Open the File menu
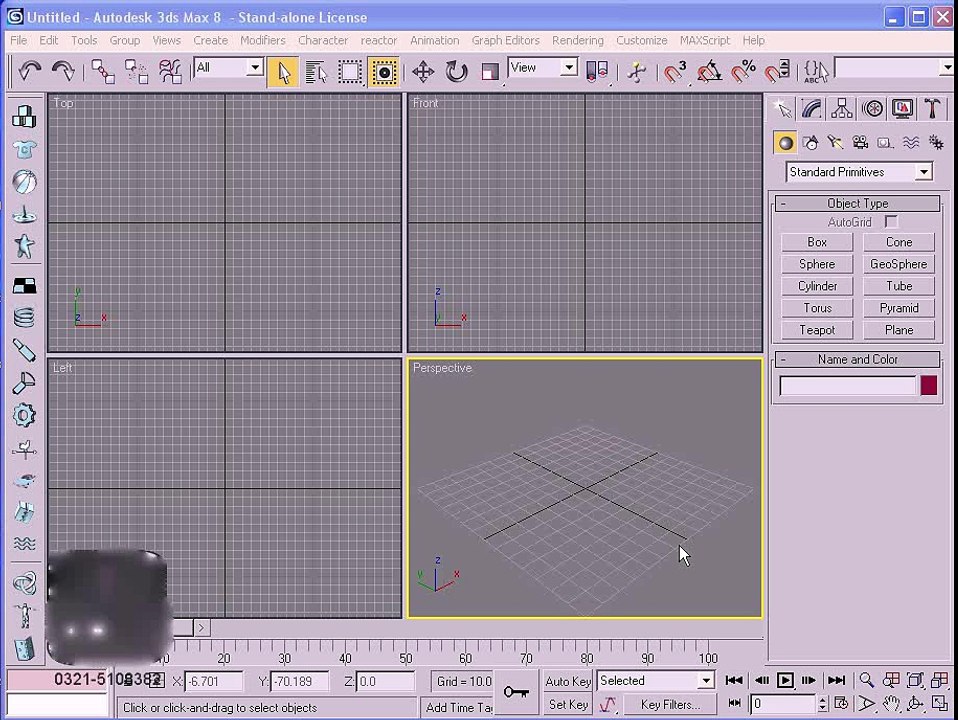This screenshot has width=958, height=720. coord(18,40)
